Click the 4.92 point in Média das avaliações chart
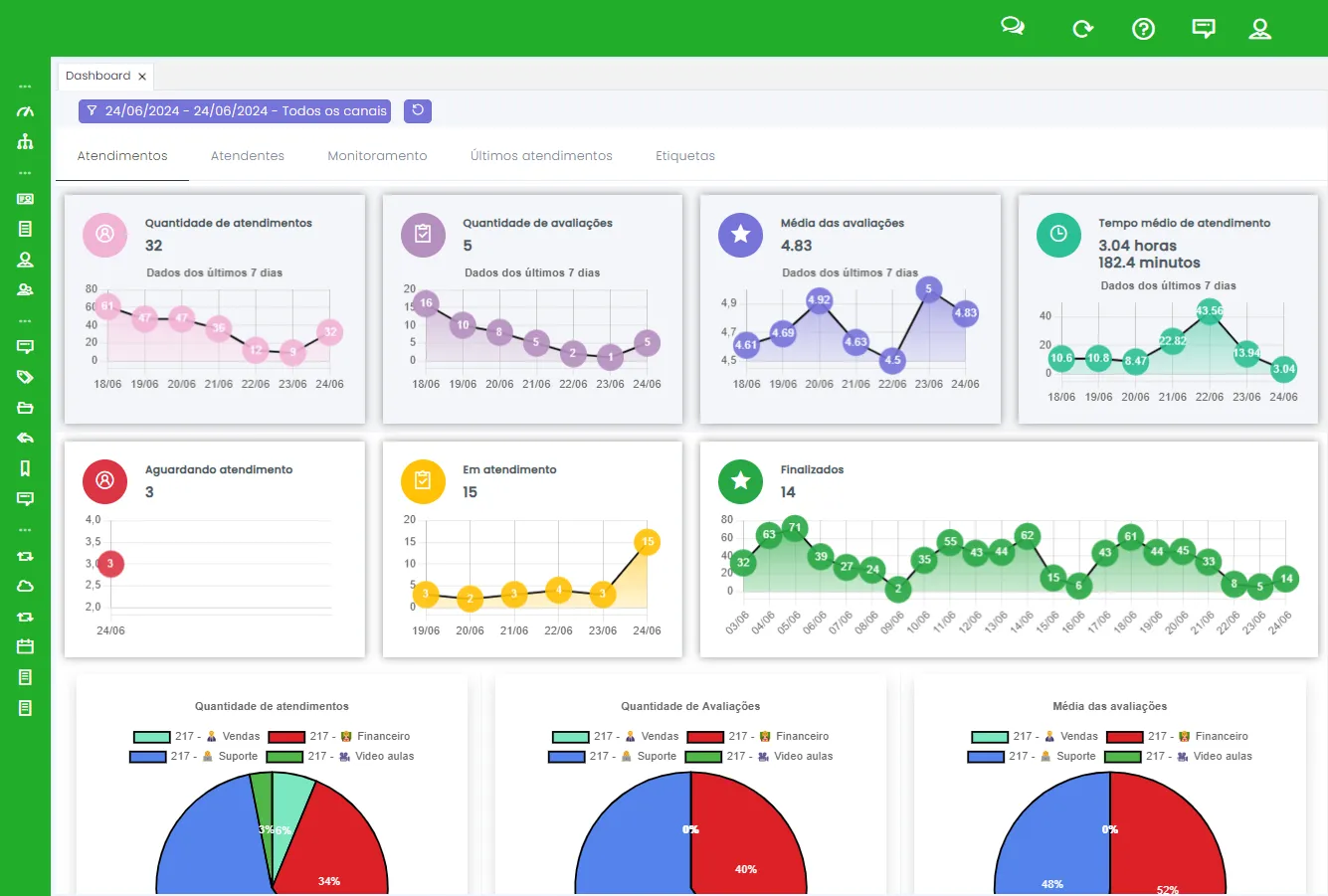This screenshot has height=896, width=1328. (x=819, y=299)
